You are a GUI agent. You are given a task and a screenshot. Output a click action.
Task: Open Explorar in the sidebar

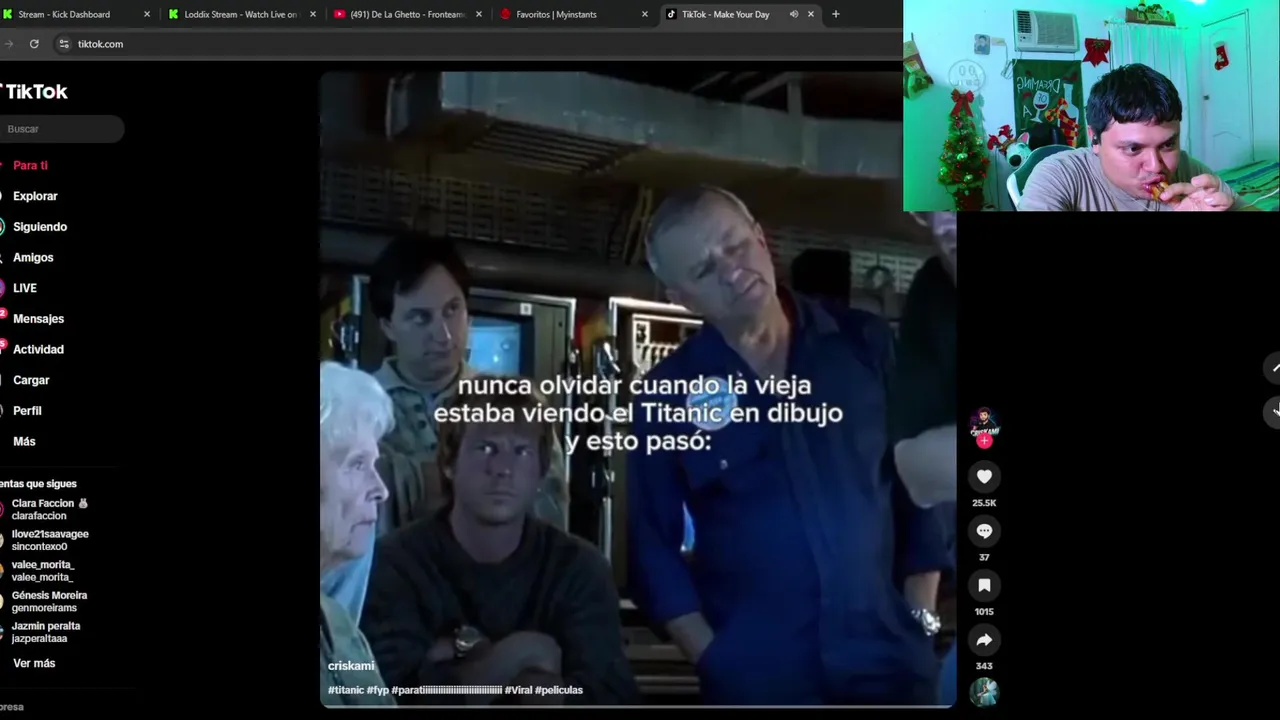click(35, 196)
